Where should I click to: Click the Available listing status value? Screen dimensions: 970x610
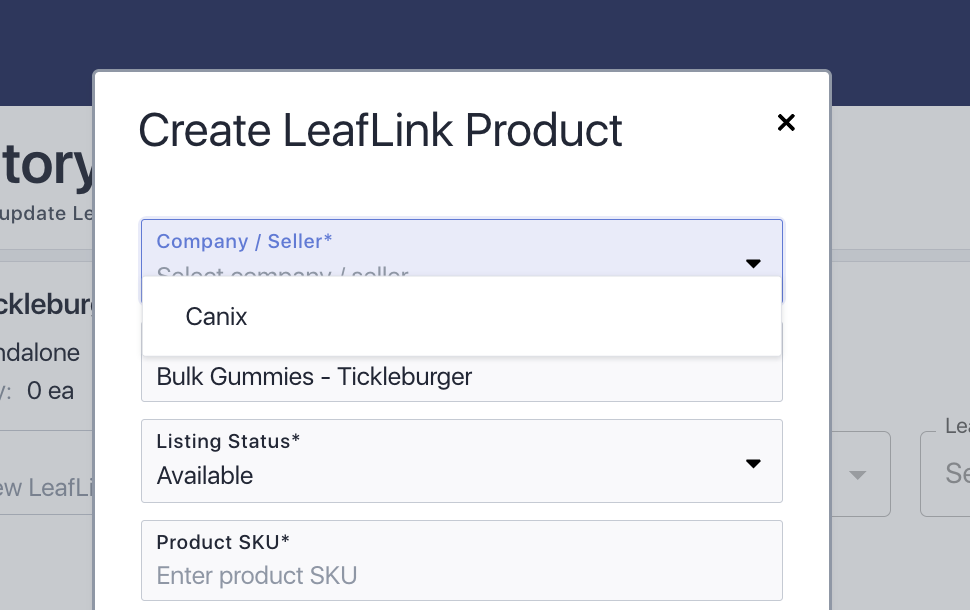pos(205,476)
